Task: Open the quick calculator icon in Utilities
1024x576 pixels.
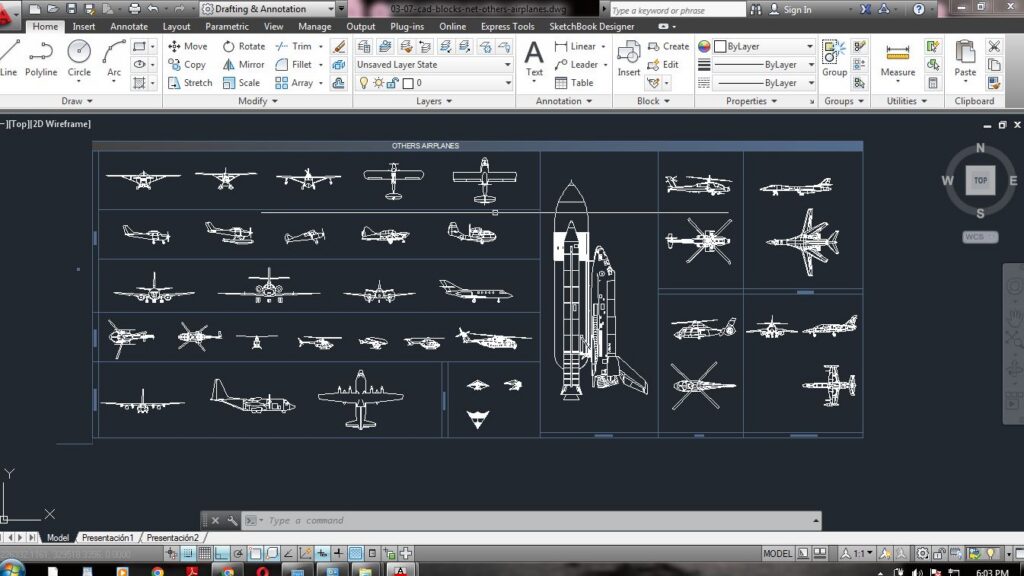Action: tap(933, 83)
